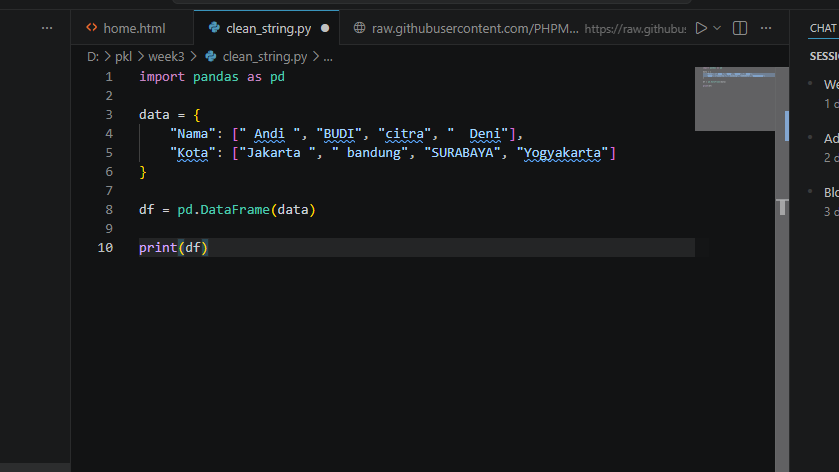This screenshot has width=839, height=472.
Task: Click line number 8 in gutter
Action: point(109,210)
